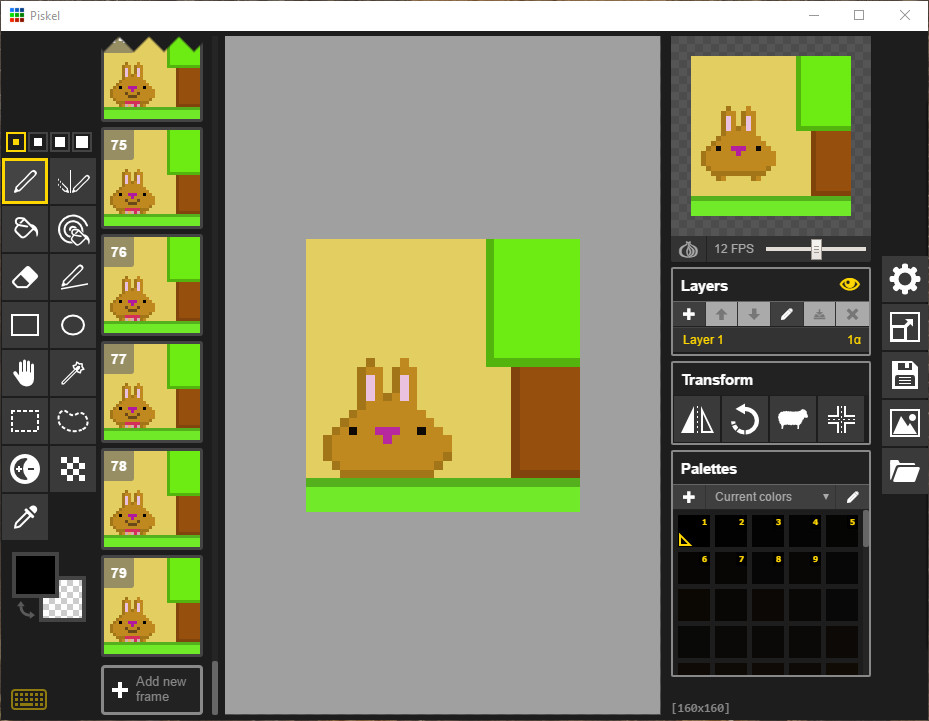Create a new layer
929x721 pixels.
point(689,314)
